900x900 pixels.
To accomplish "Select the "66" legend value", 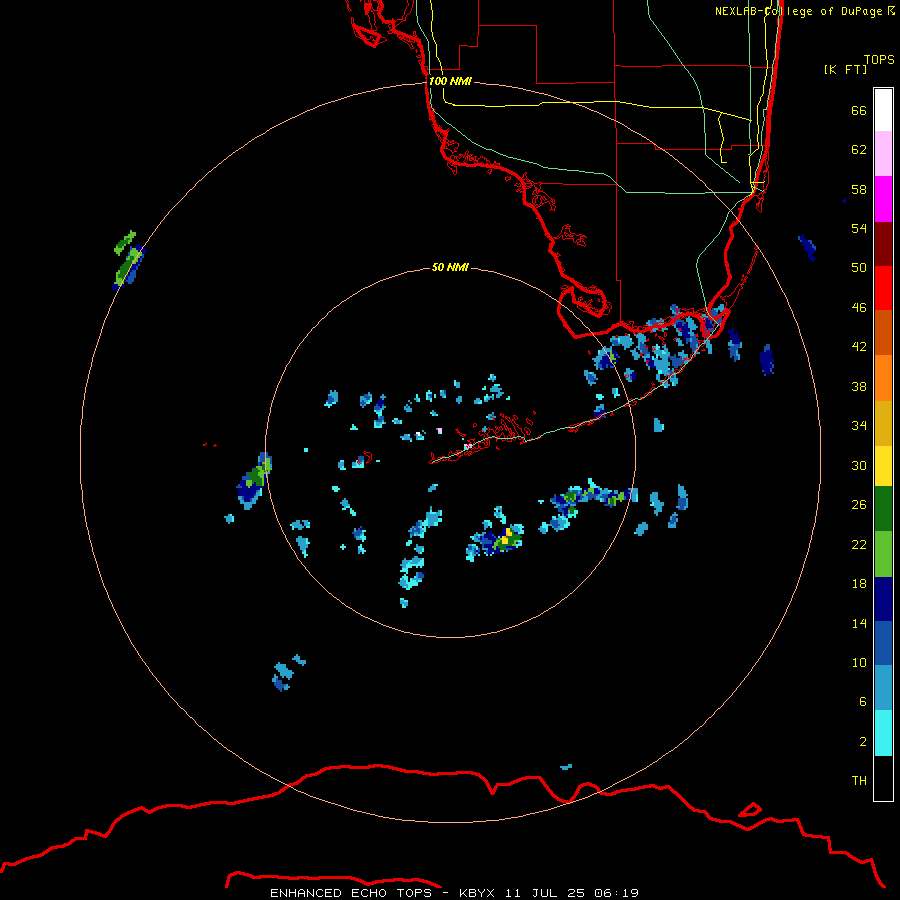I will click(x=859, y=110).
